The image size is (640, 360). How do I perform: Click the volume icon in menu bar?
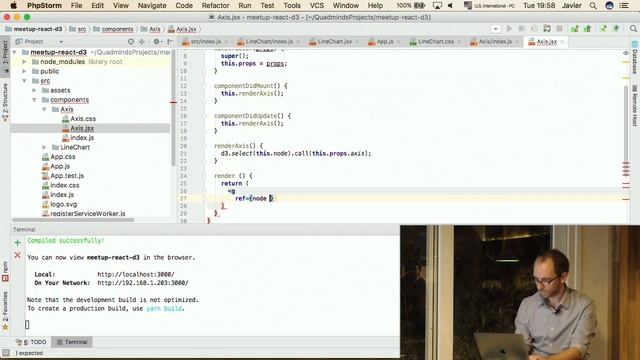[x=450, y=5]
